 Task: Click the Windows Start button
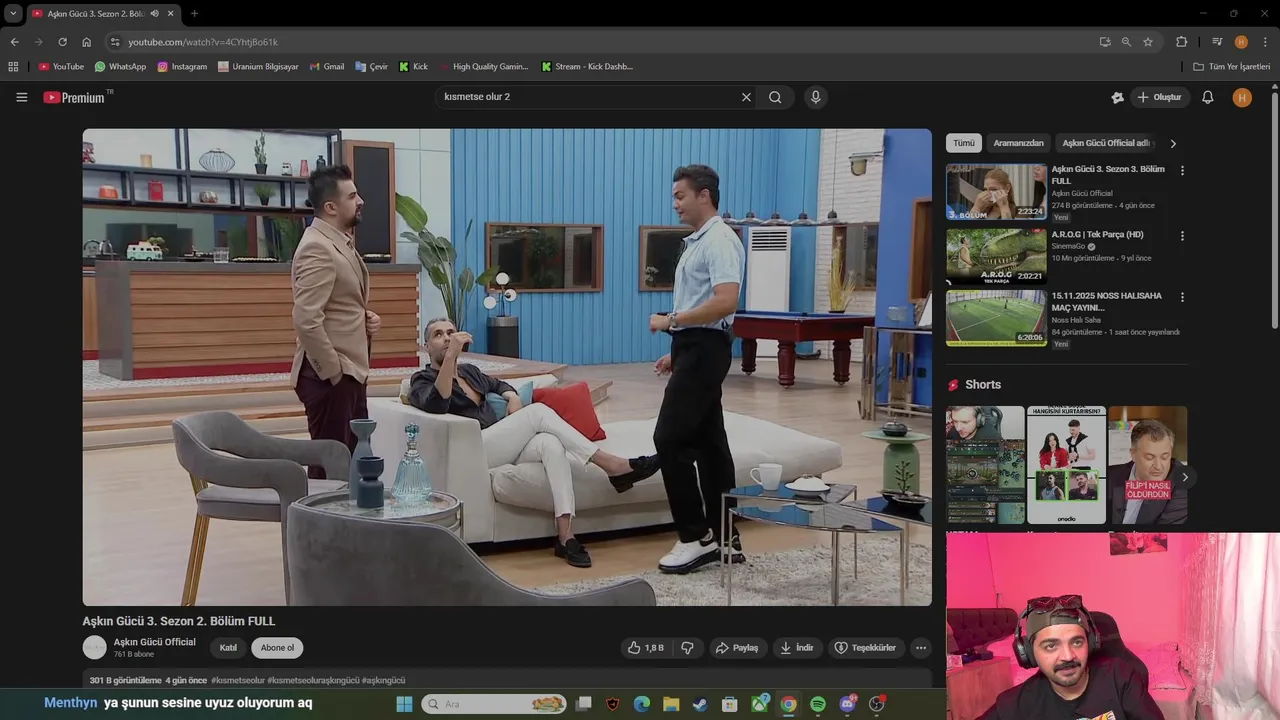tap(404, 704)
